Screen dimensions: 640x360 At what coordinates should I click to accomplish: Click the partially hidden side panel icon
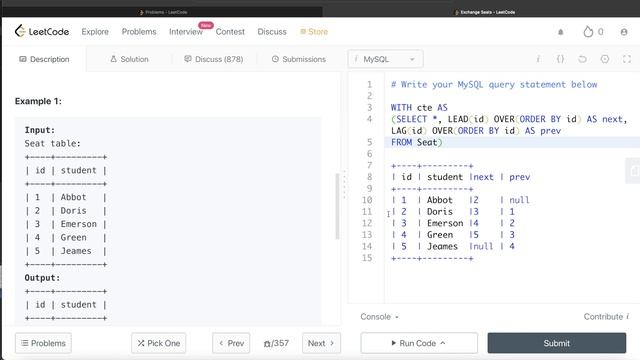[634, 171]
